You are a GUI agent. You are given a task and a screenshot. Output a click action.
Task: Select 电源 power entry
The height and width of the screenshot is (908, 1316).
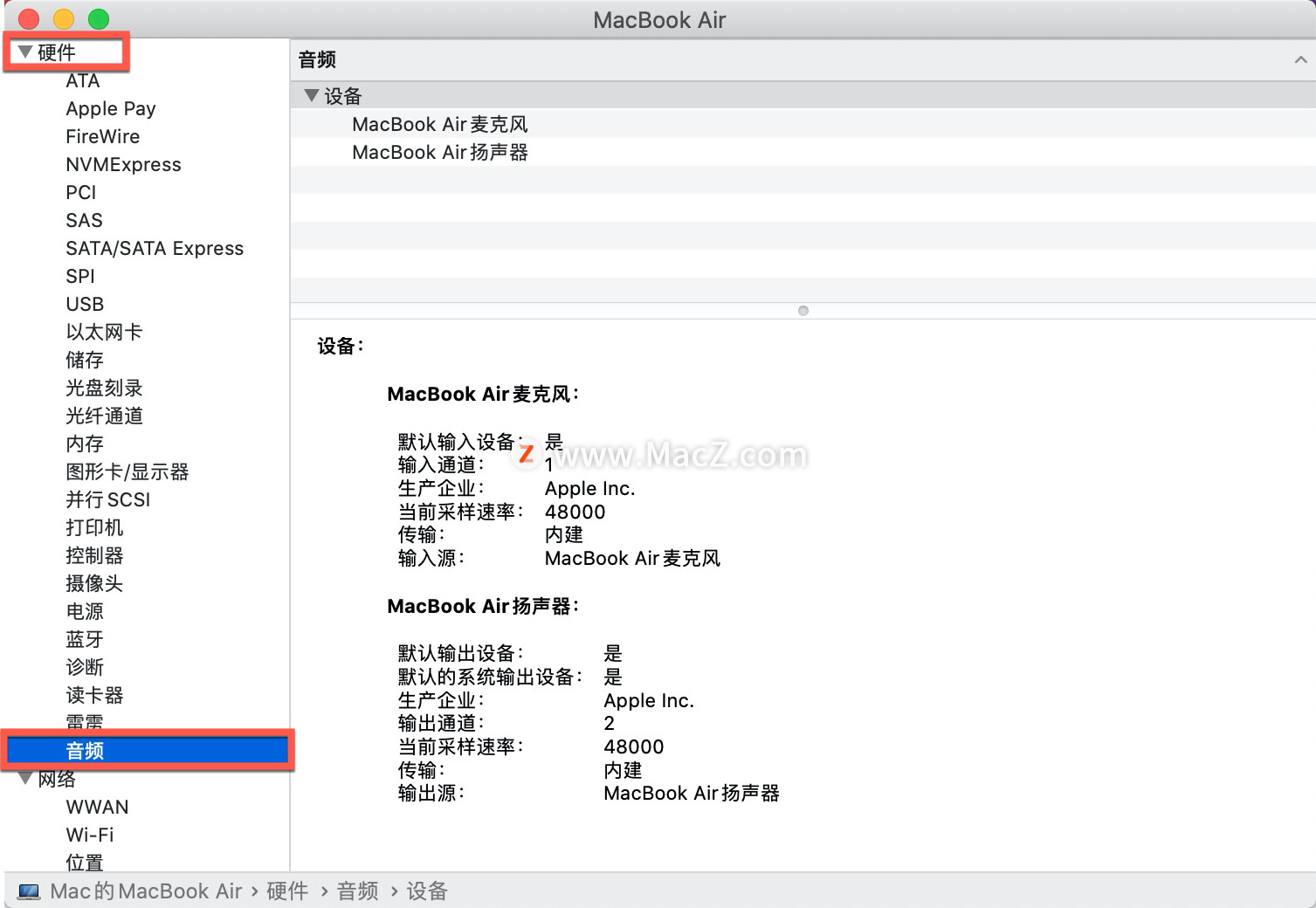(x=85, y=611)
